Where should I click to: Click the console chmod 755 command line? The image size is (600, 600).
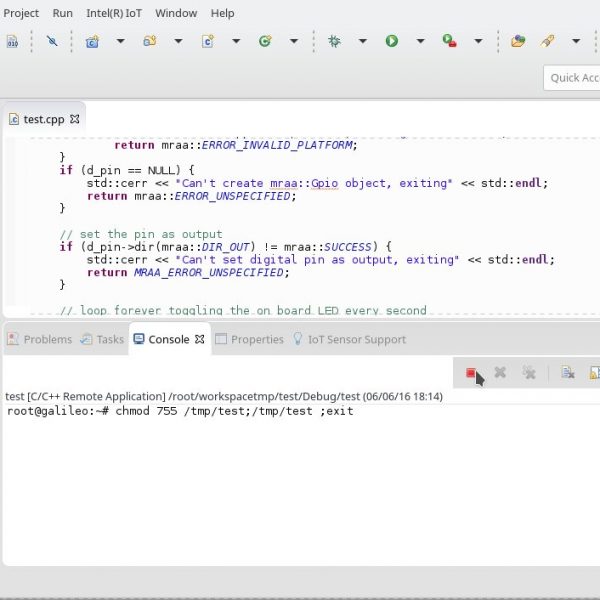click(180, 411)
